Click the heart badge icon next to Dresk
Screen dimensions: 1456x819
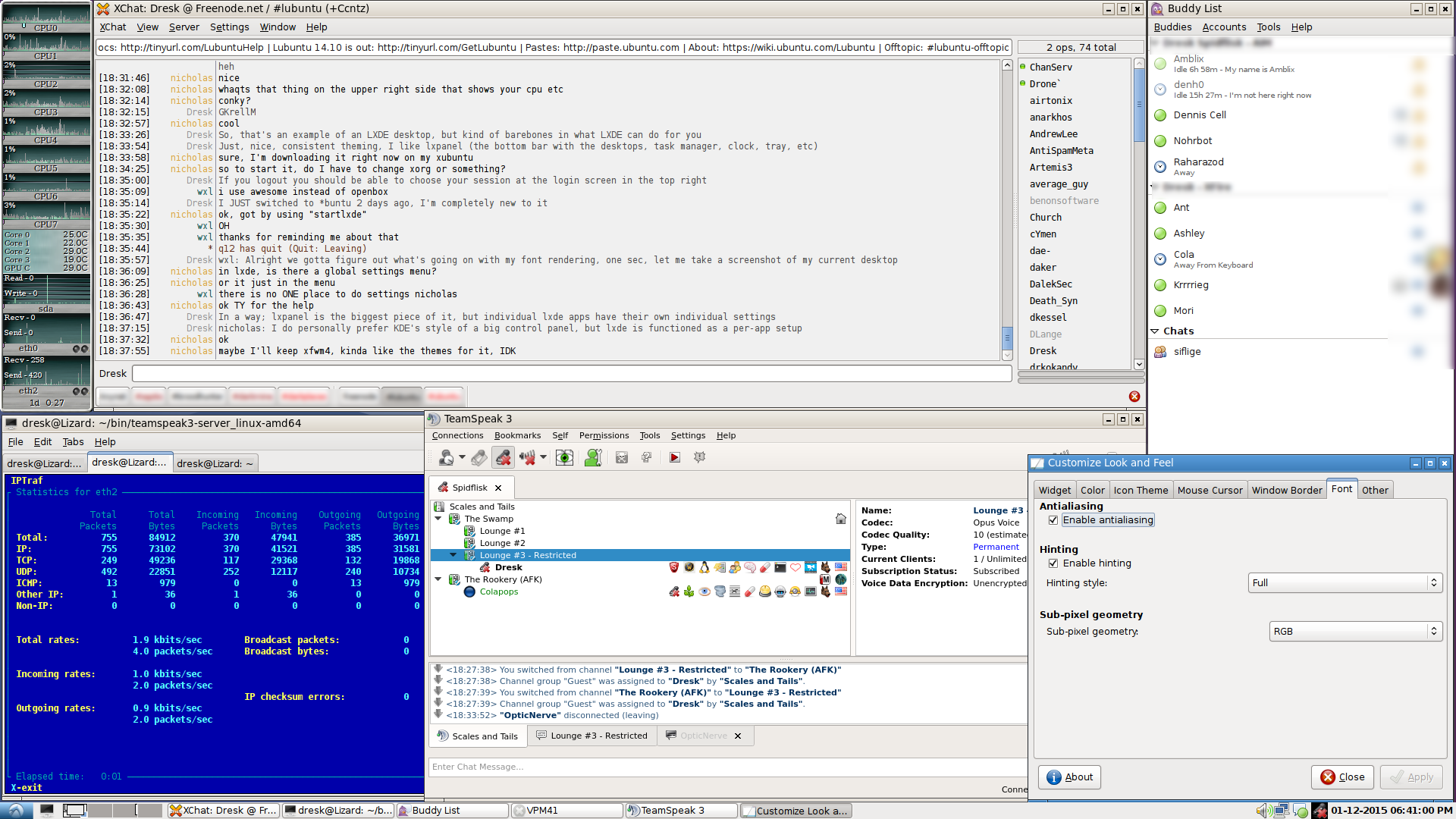pyautogui.click(x=795, y=567)
